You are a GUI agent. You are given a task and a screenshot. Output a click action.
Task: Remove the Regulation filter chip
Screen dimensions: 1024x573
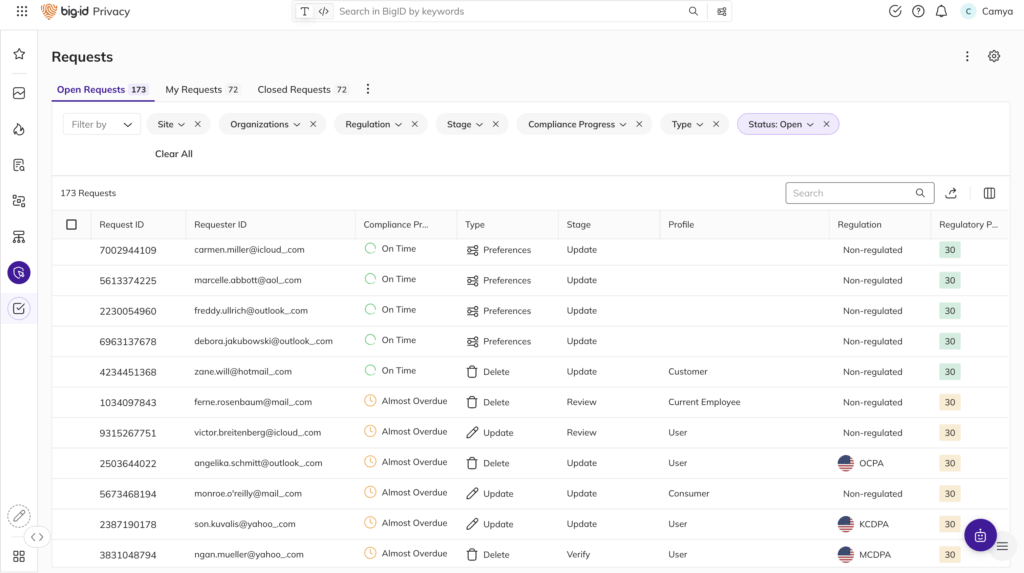(x=414, y=124)
